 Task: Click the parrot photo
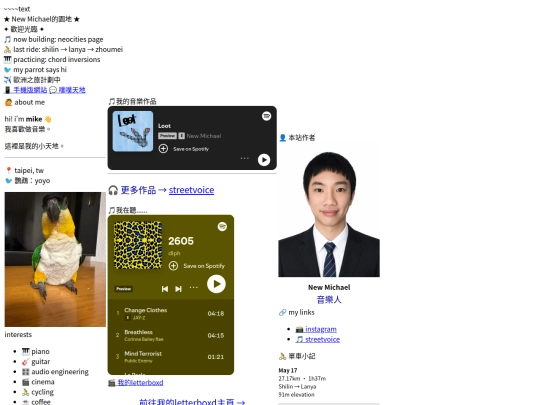(55, 259)
